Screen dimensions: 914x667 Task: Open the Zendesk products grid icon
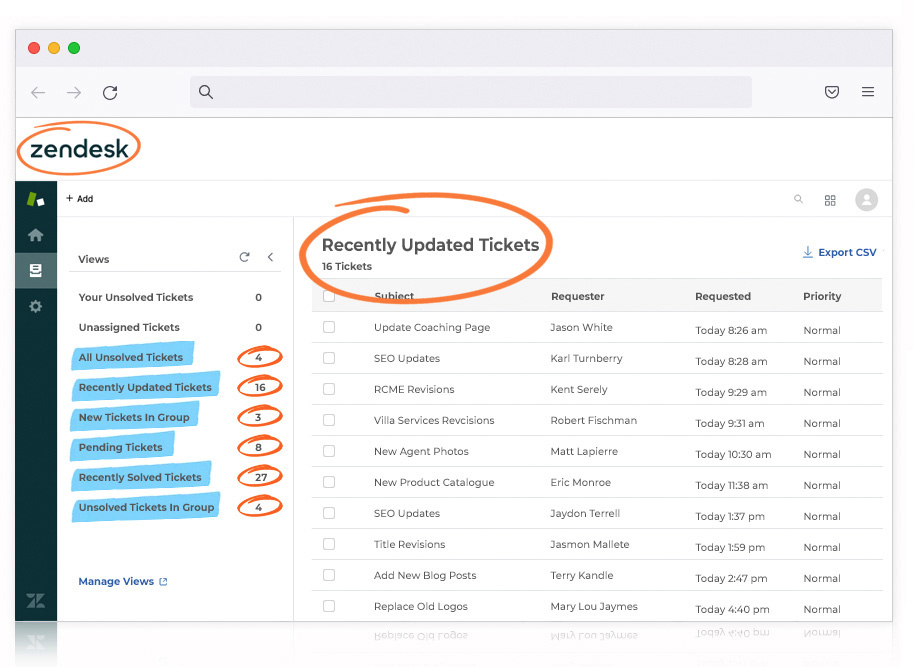(x=830, y=200)
